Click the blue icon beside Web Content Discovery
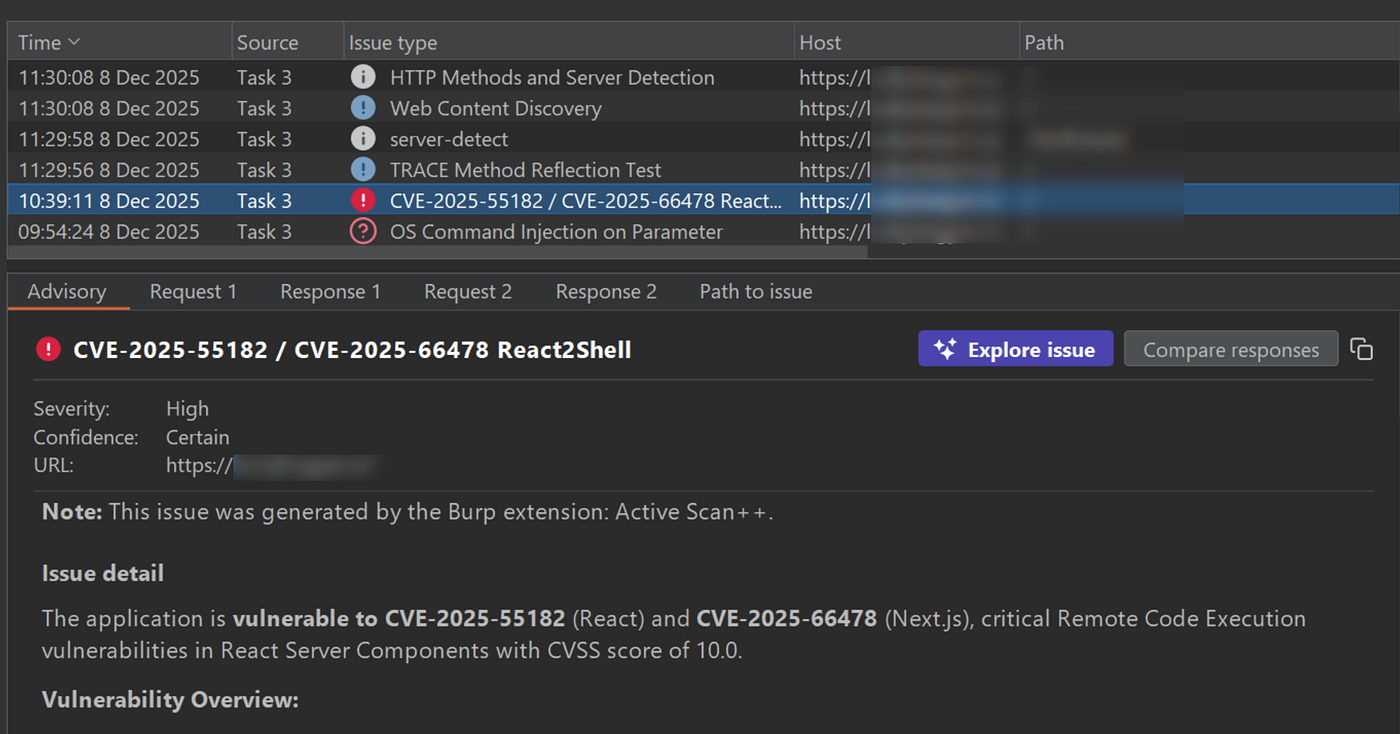The height and width of the screenshot is (734, 1400). click(363, 108)
